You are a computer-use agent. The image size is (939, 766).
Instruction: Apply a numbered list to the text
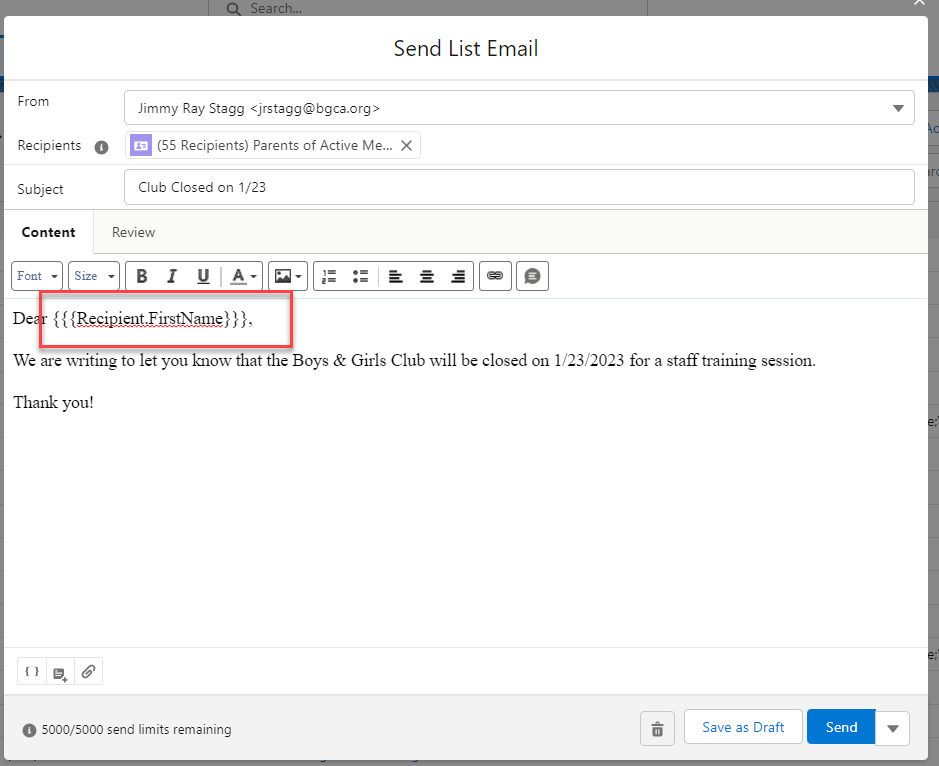tap(328, 276)
